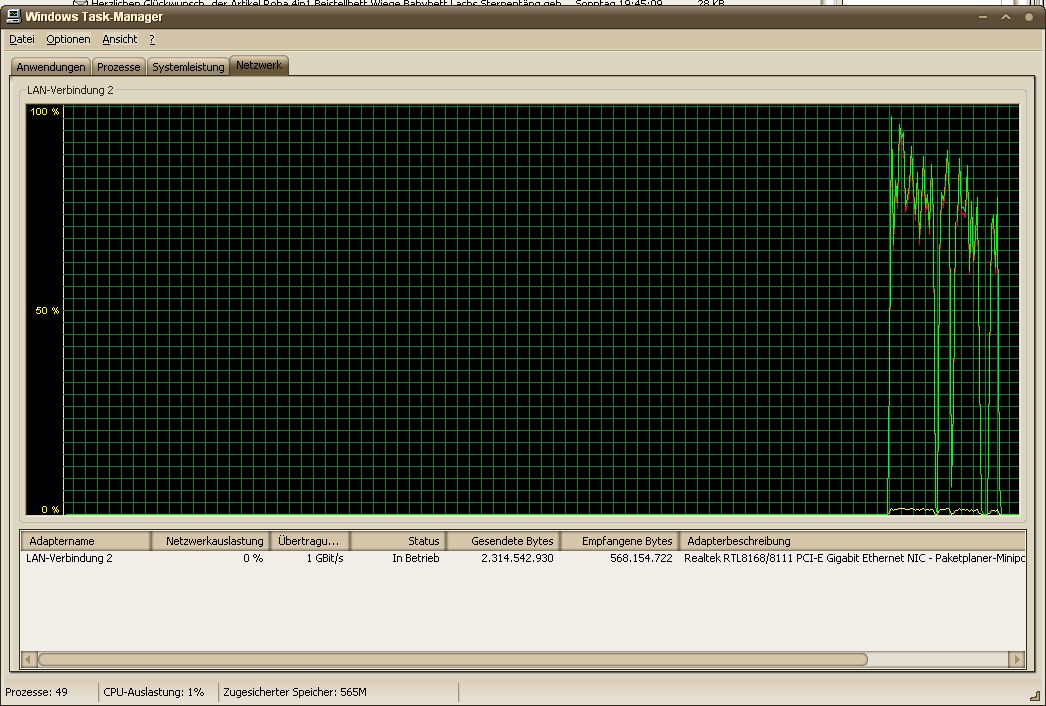Click the Status column header
1046x706 pixels.
[x=398, y=541]
